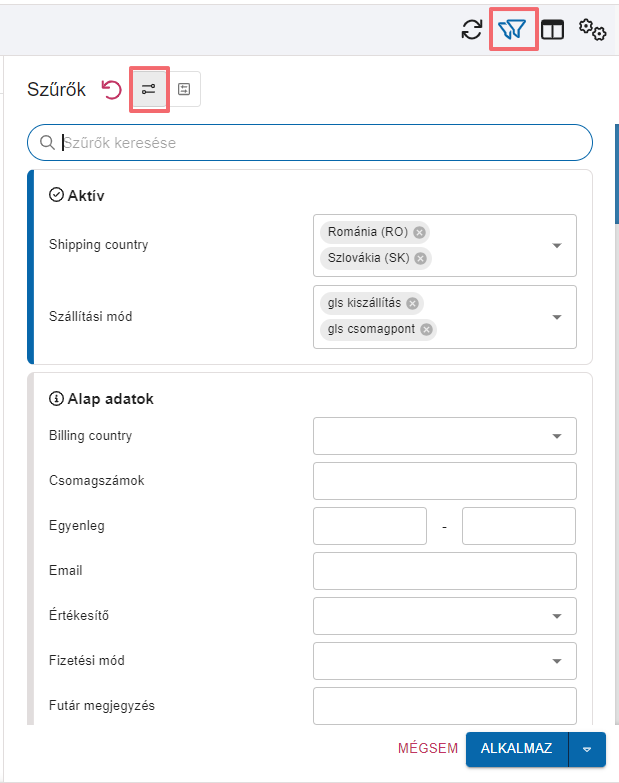Open the column layout icon
Screen dimensions: 619x783
point(553,29)
